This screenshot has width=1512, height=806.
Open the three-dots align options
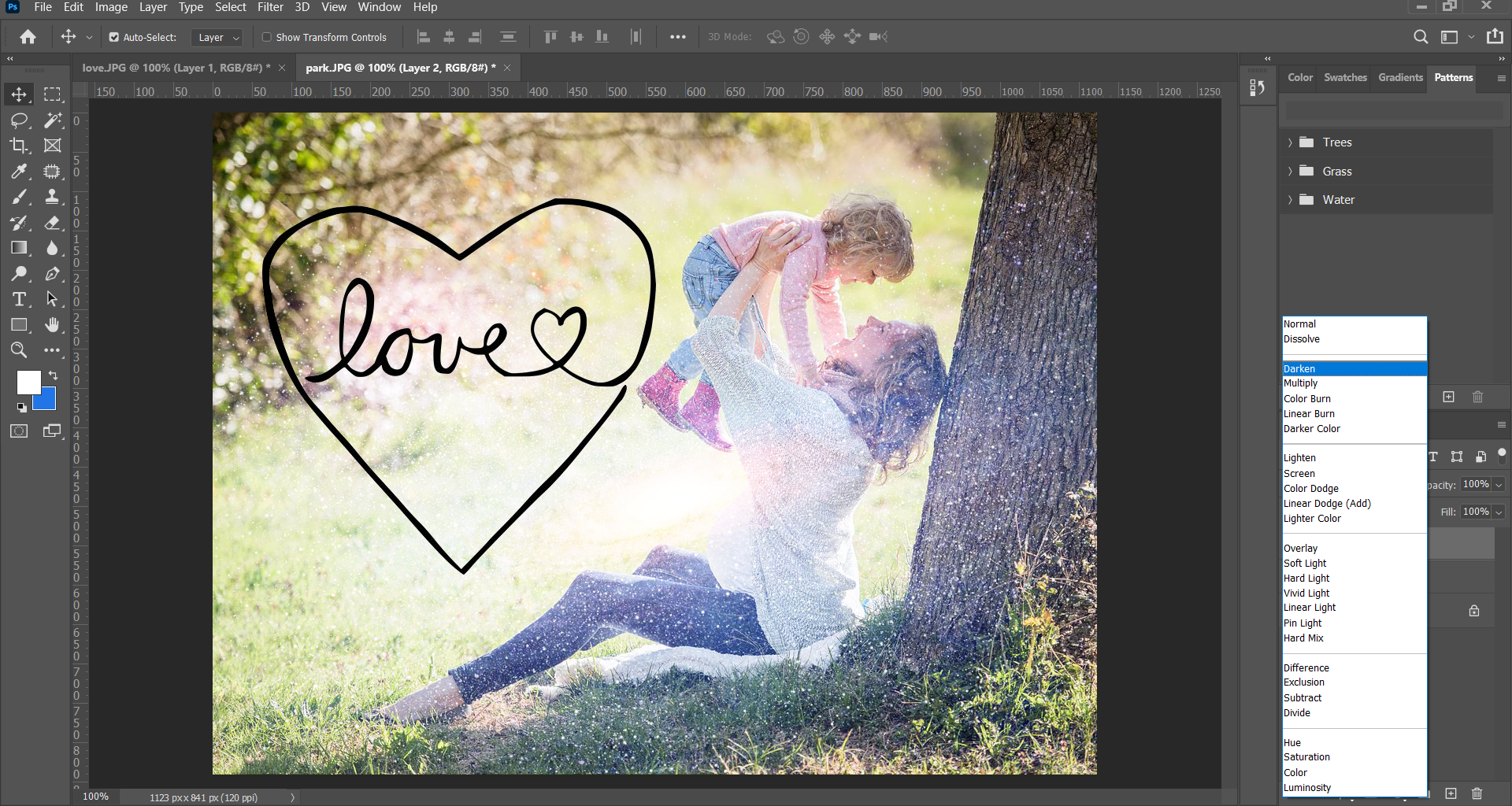(677, 37)
